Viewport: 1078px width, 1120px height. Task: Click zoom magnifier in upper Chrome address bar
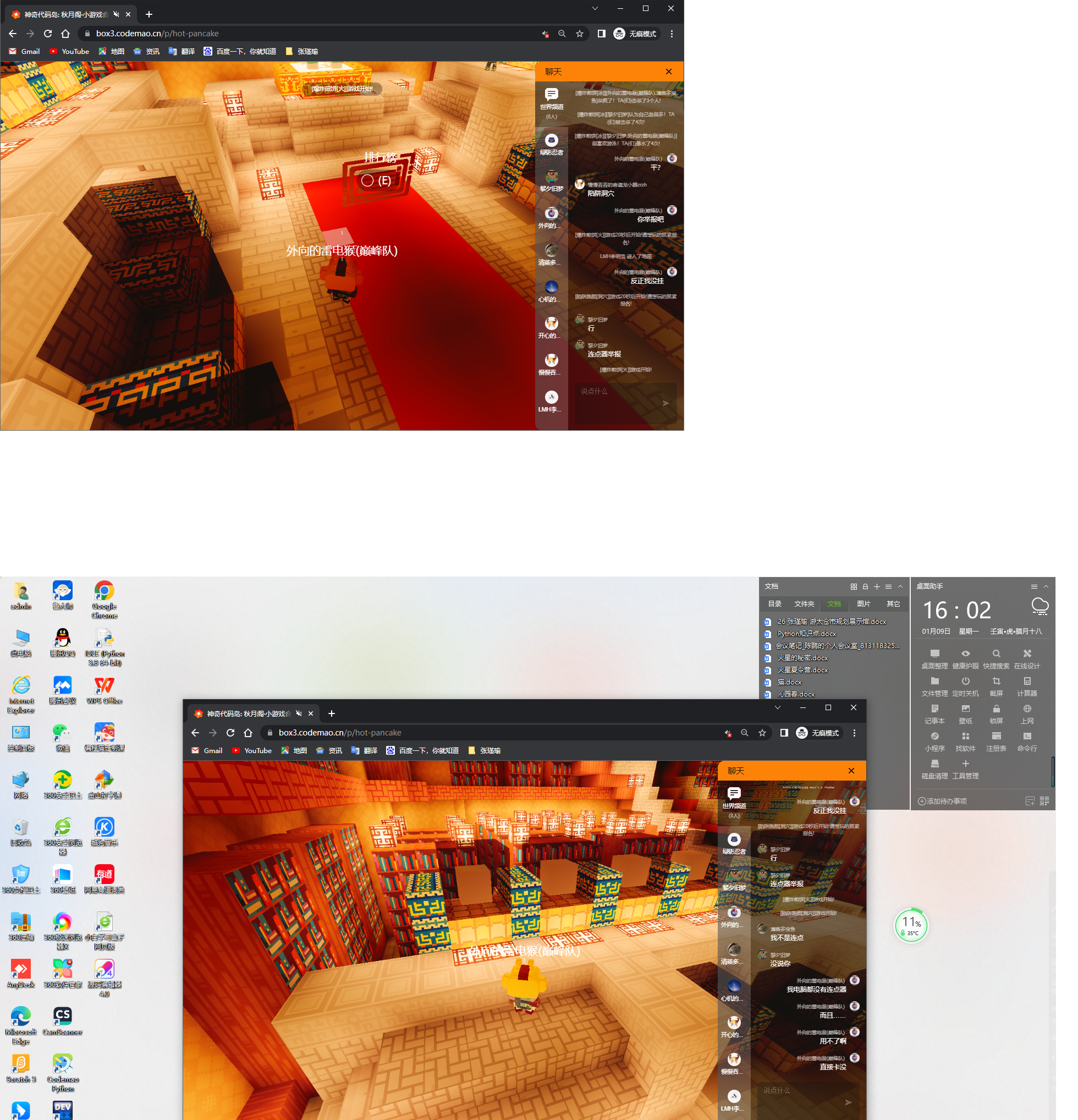[562, 34]
